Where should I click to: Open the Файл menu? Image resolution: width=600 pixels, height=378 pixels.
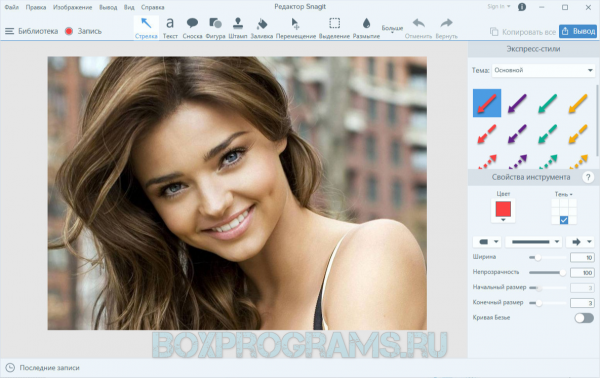pyautogui.click(x=12, y=7)
